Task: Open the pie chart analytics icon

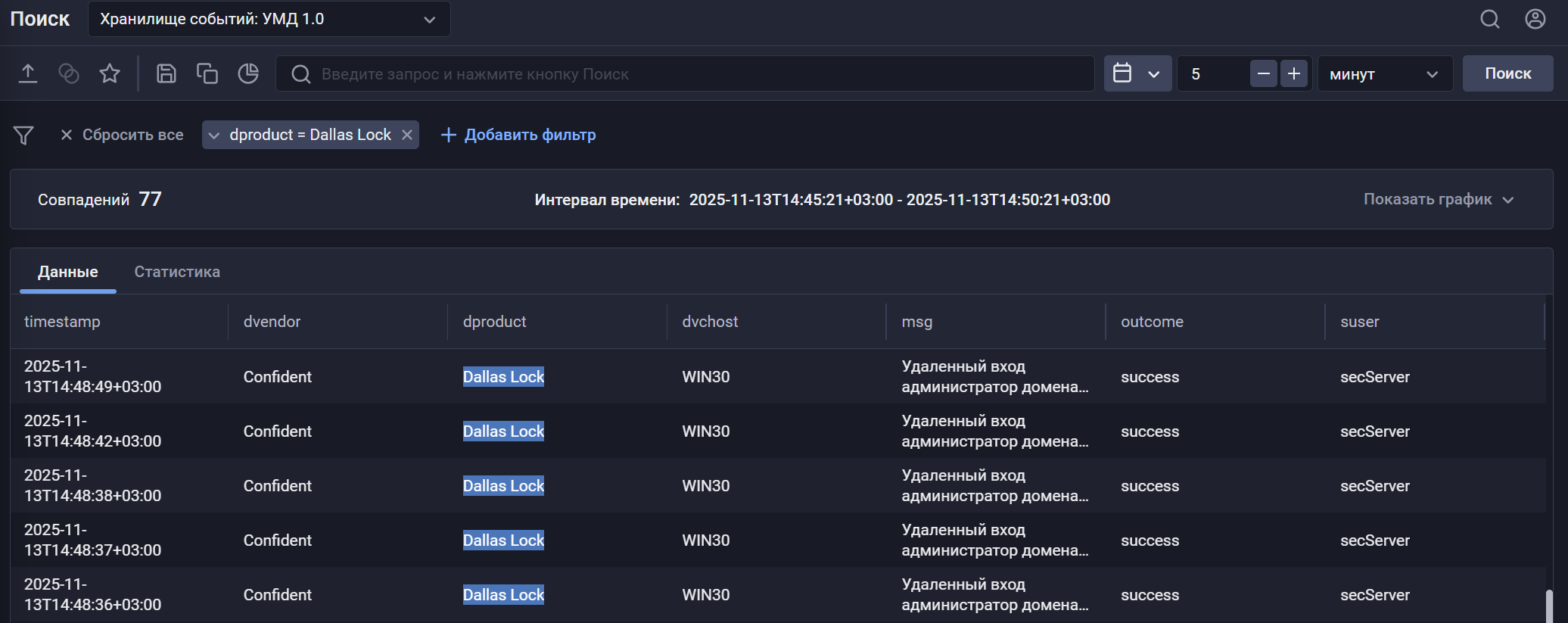Action: (248, 73)
